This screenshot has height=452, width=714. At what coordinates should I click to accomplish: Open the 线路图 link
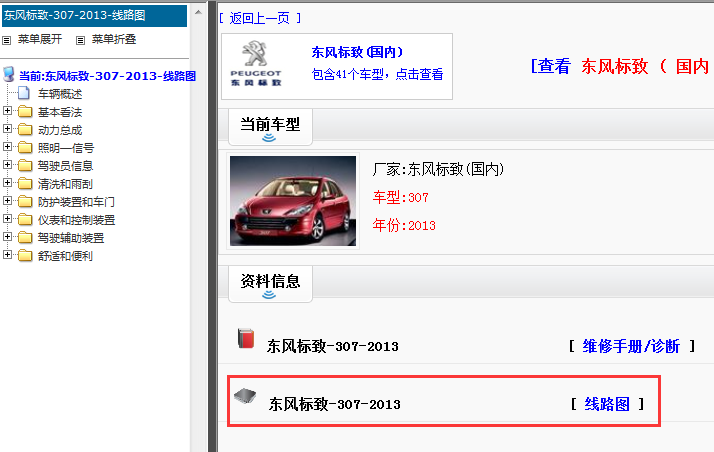pos(607,404)
